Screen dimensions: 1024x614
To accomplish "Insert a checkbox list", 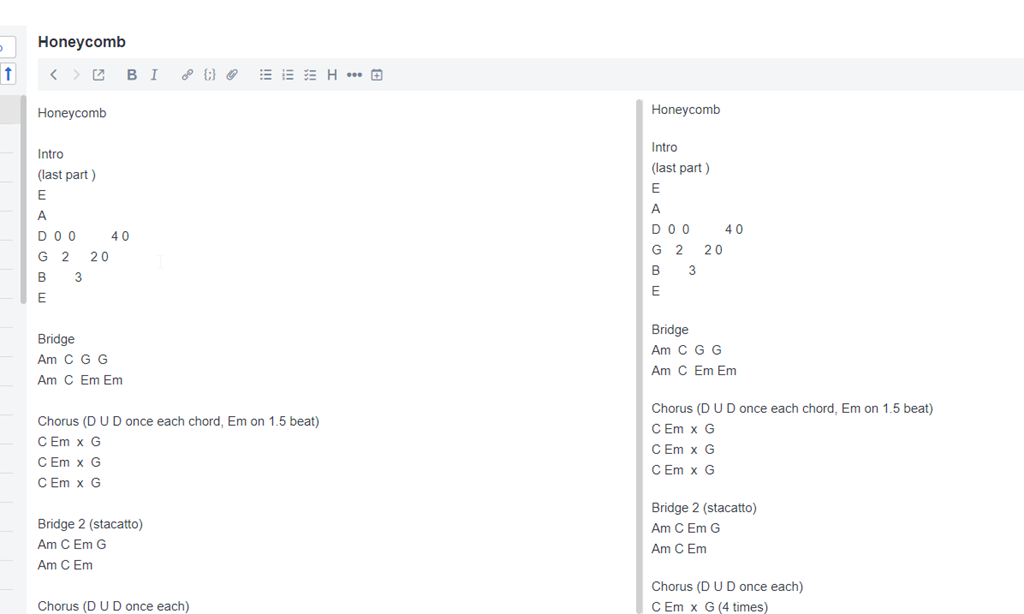I will point(310,75).
